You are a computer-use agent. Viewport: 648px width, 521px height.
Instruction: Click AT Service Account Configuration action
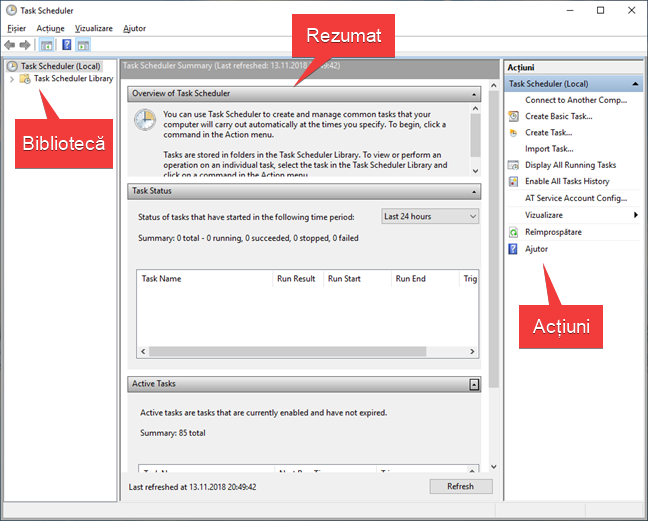coord(576,198)
